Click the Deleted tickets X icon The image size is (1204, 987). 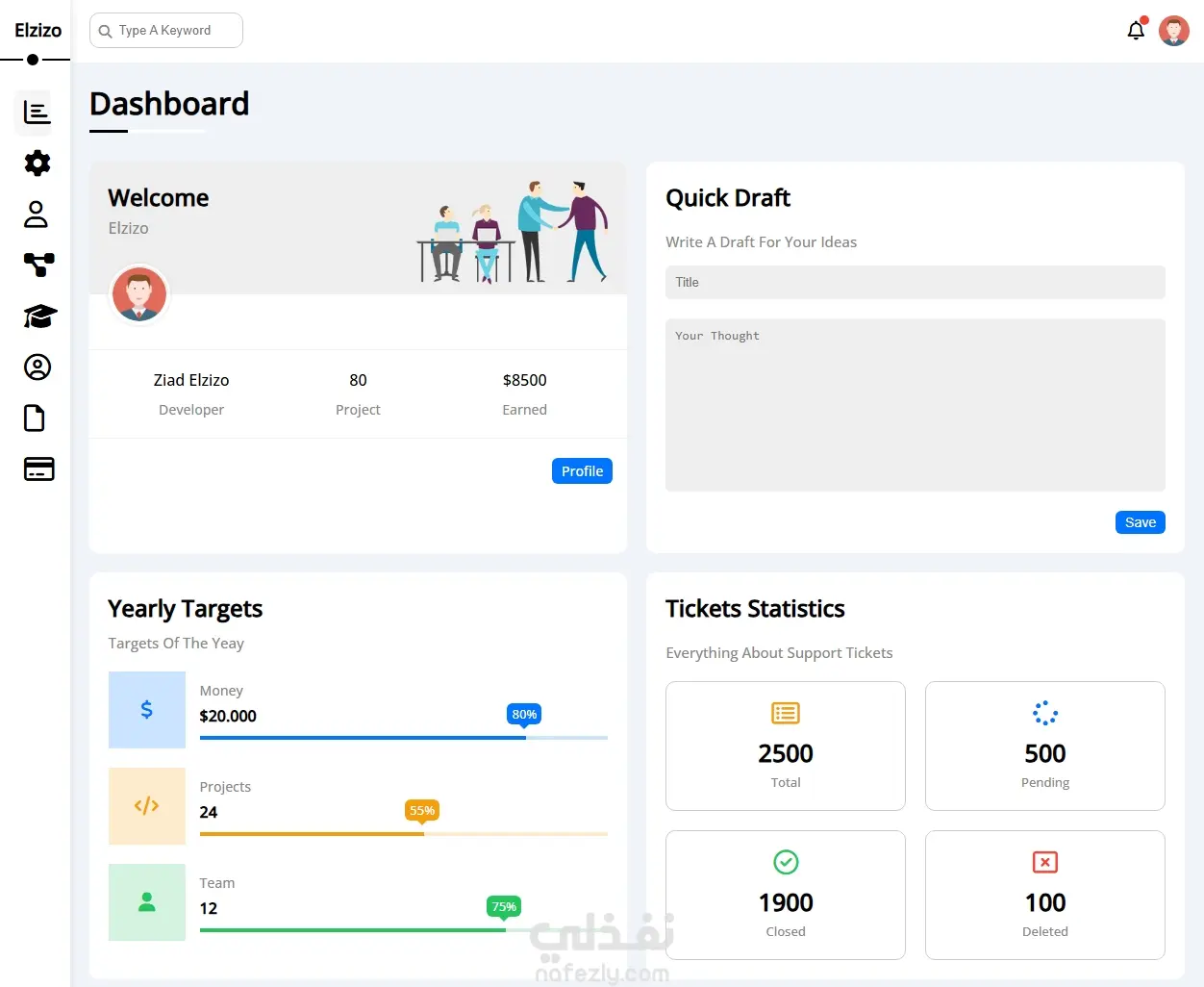(x=1045, y=862)
